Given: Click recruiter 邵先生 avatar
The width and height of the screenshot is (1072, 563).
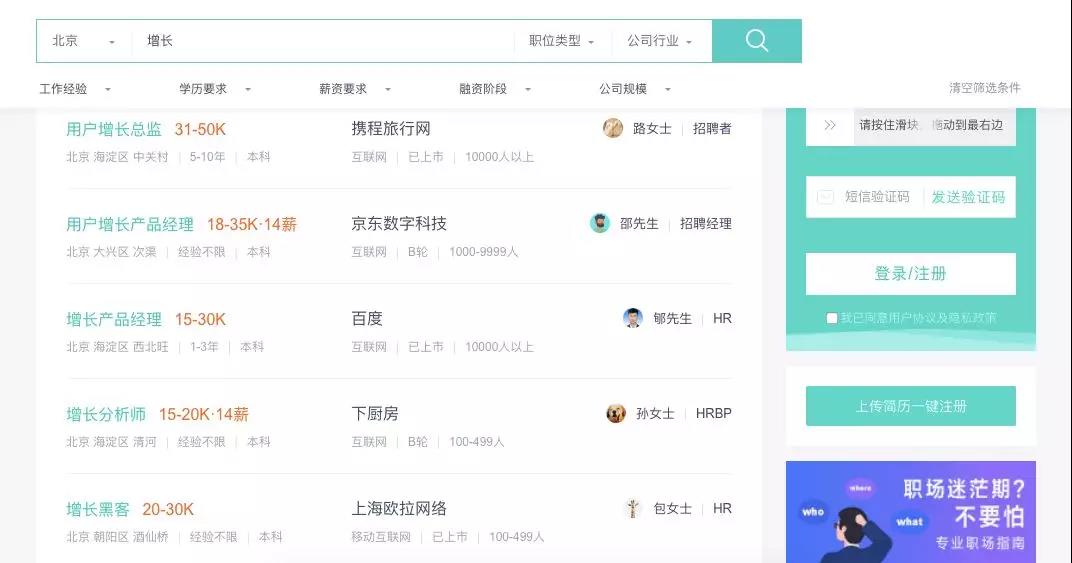Looking at the screenshot, I should coord(600,223).
